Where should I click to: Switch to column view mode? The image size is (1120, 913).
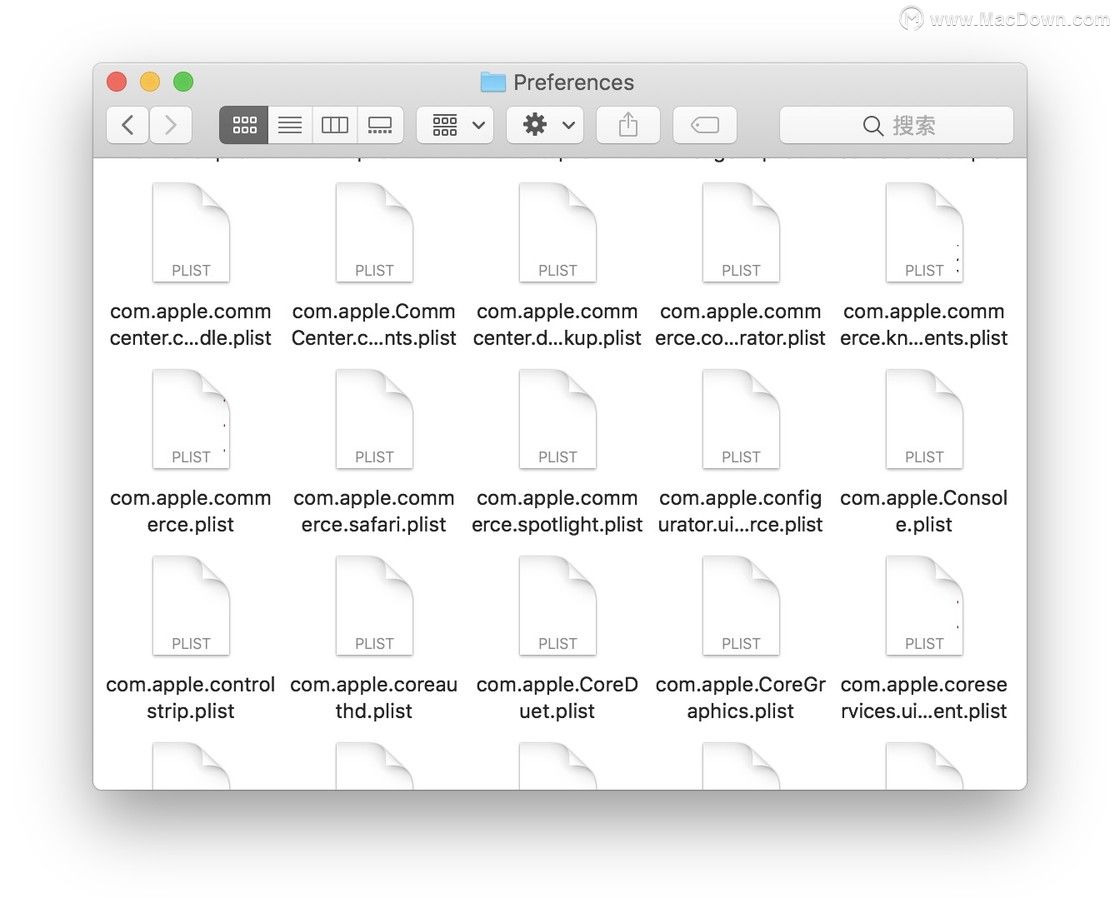point(334,126)
